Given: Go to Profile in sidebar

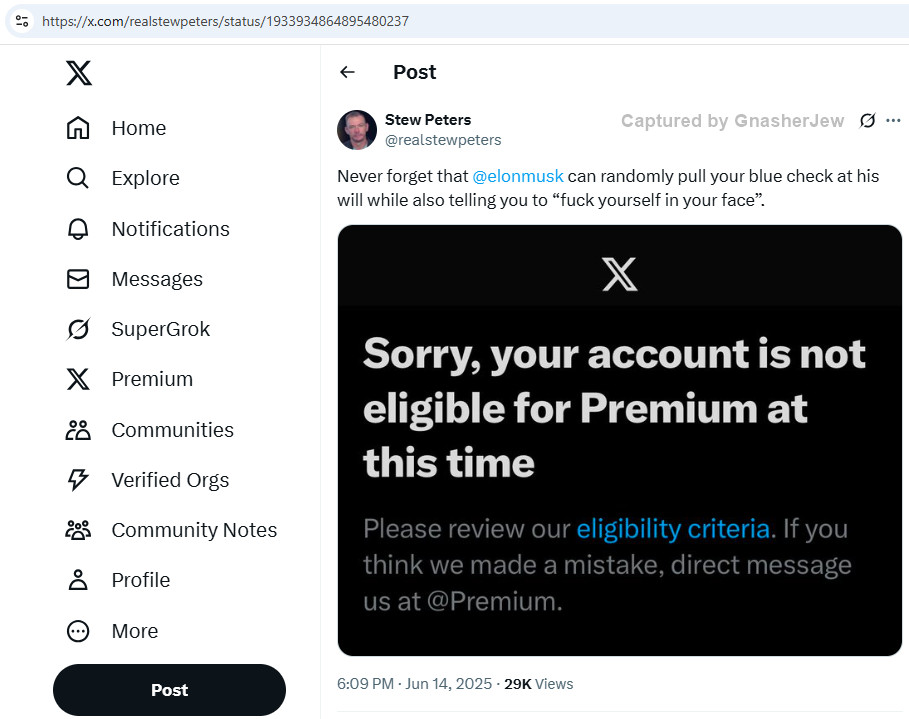Looking at the screenshot, I should pos(140,580).
